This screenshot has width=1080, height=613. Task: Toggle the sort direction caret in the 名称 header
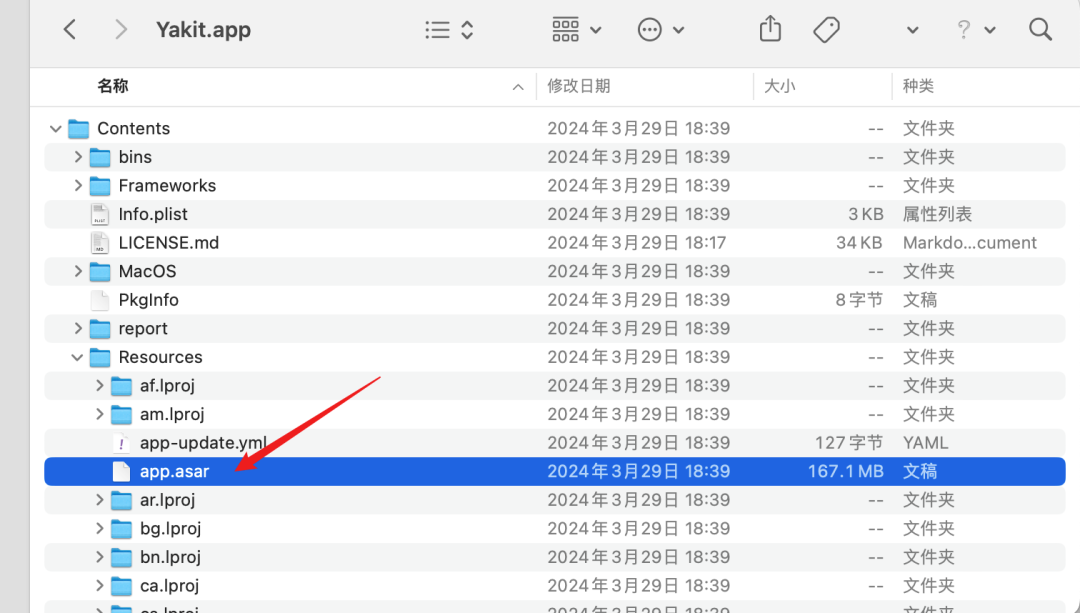point(518,87)
